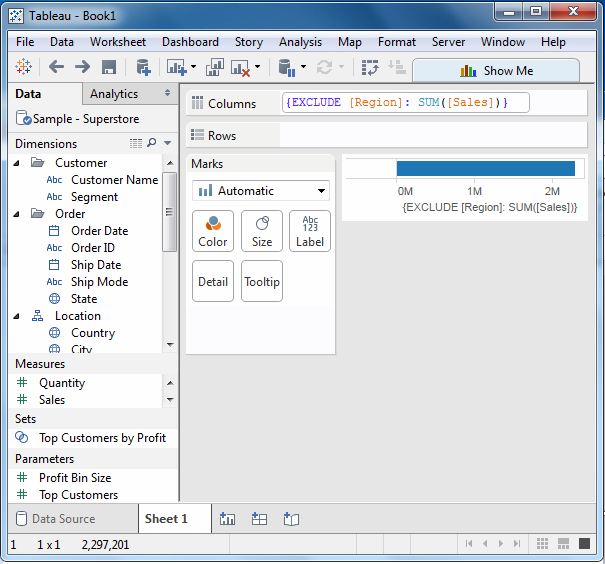Screen dimensions: 605x564
Task: Undo with the back arrow
Action: coord(56,67)
